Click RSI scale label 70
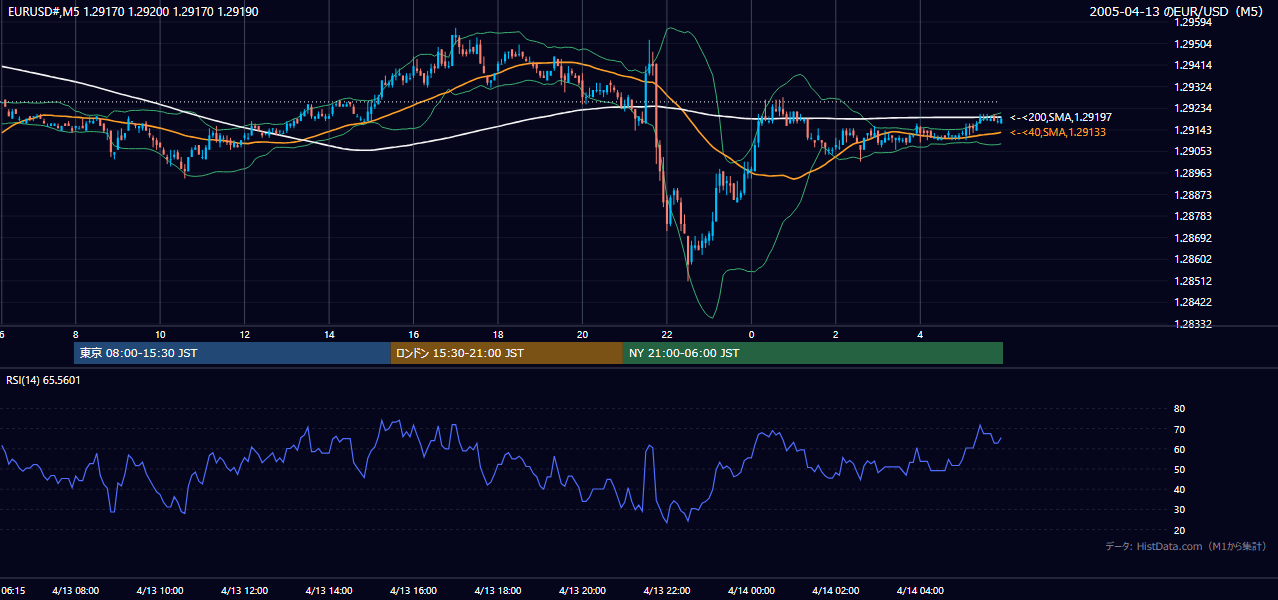The image size is (1278, 600). point(1179,429)
